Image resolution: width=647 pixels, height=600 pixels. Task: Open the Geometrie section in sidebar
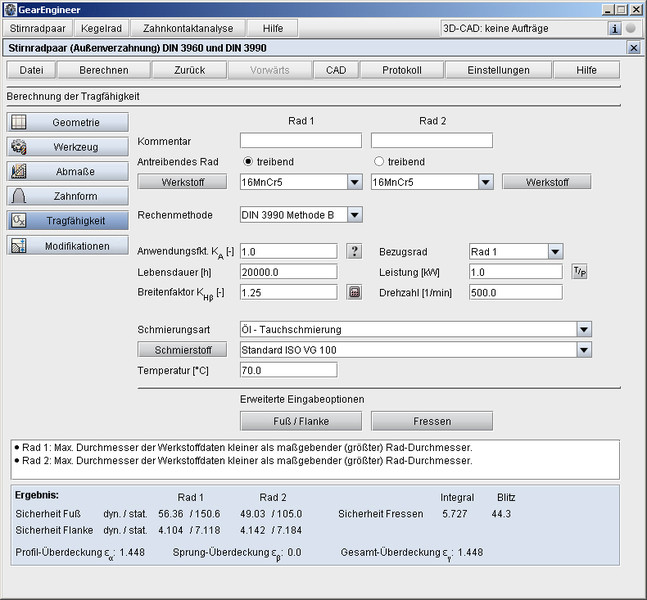pyautogui.click(x=68, y=122)
